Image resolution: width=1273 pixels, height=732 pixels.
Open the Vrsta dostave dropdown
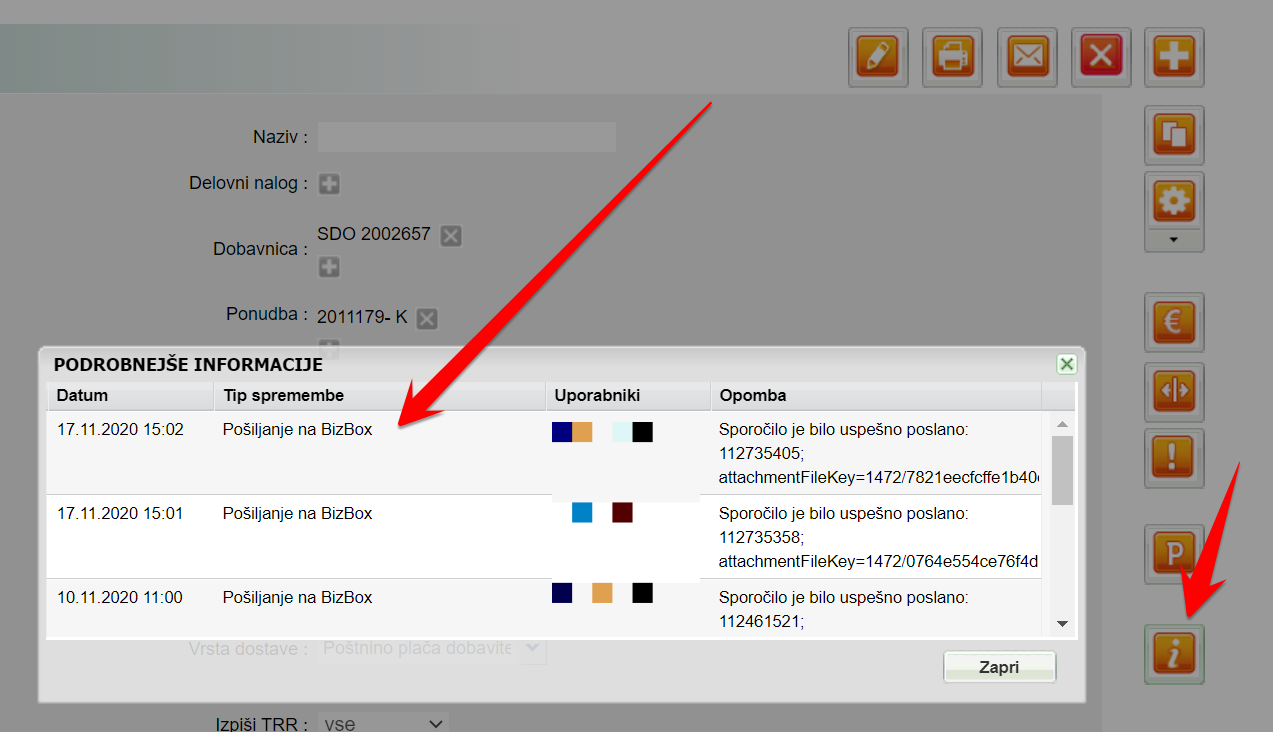(432, 649)
